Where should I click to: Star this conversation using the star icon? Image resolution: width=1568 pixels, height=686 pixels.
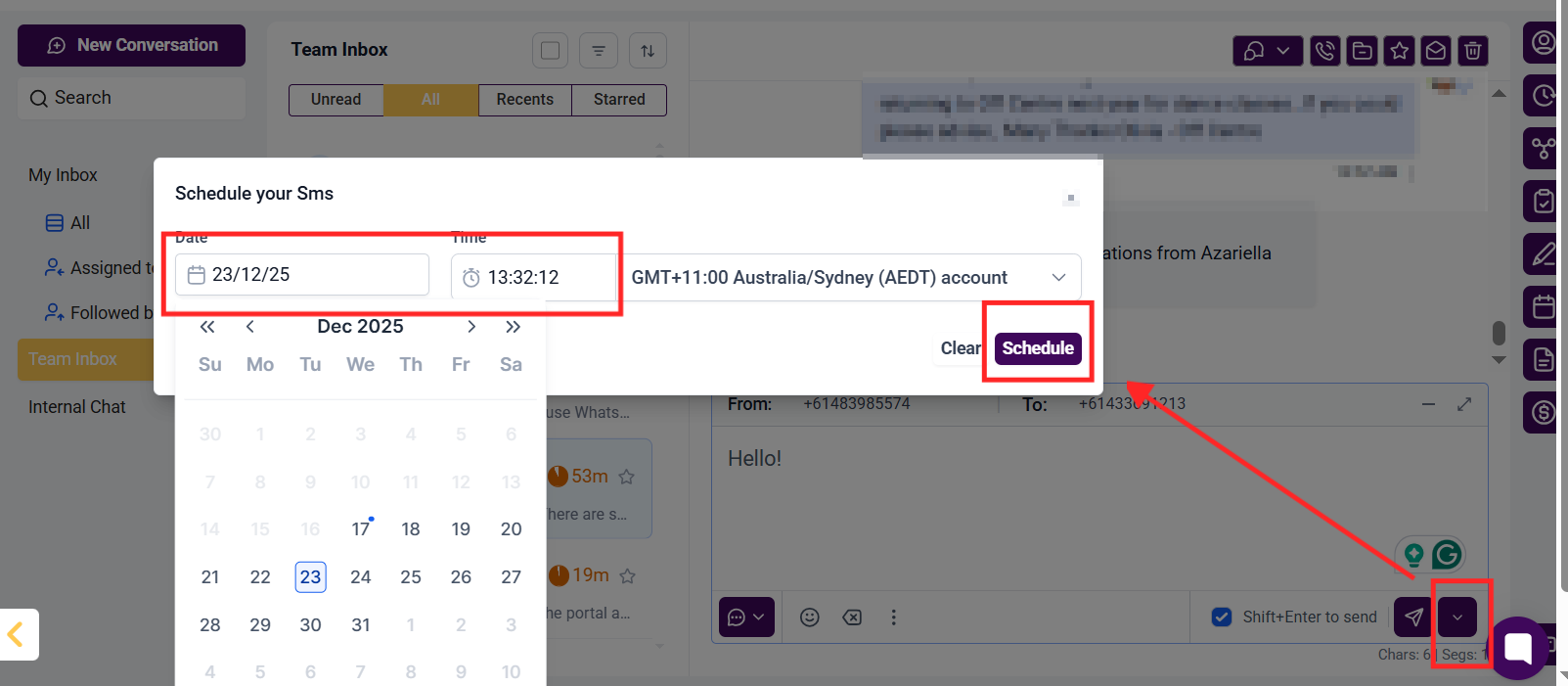pyautogui.click(x=1400, y=51)
